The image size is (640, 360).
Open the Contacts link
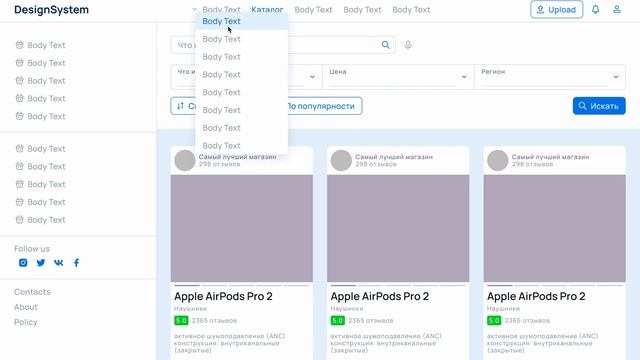32,292
